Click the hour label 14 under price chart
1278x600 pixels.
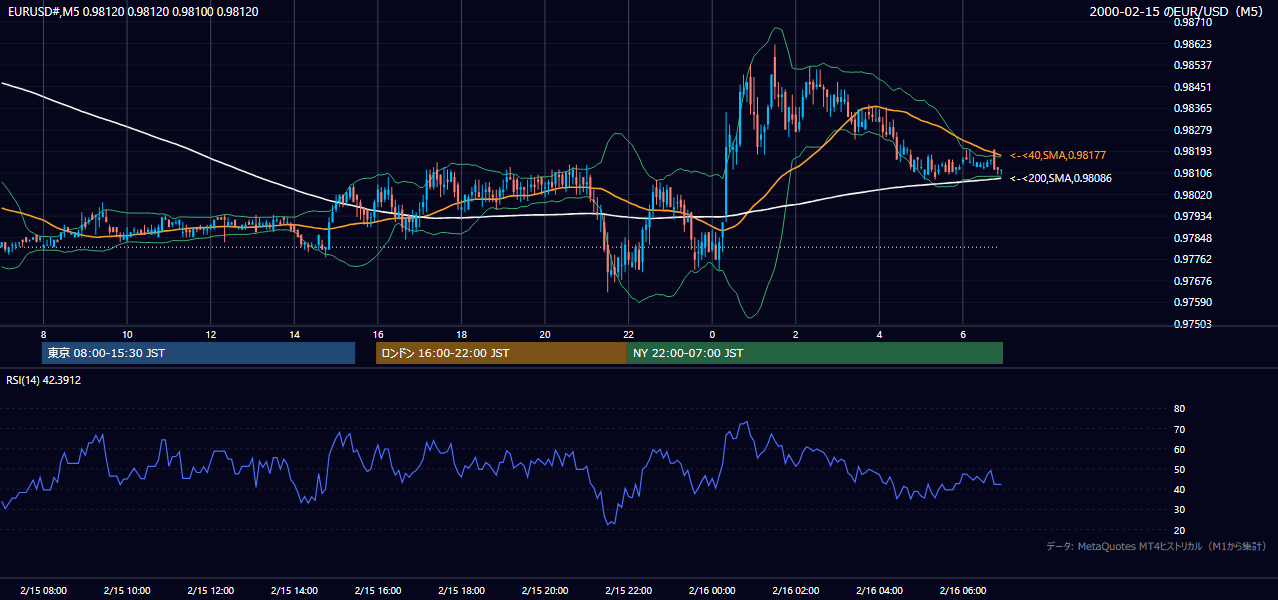[x=294, y=334]
